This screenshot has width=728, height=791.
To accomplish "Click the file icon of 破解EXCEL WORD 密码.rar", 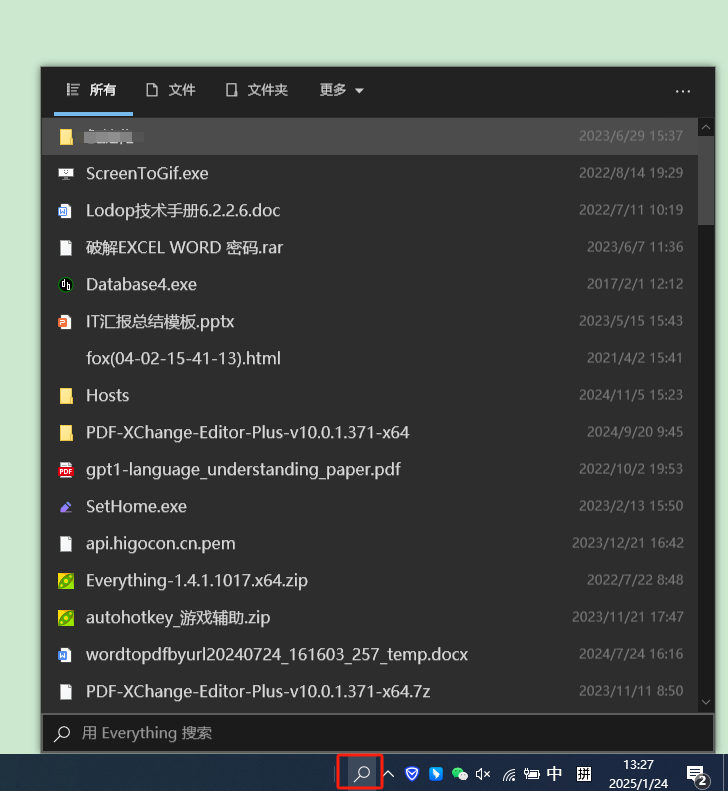I will coord(66,248).
